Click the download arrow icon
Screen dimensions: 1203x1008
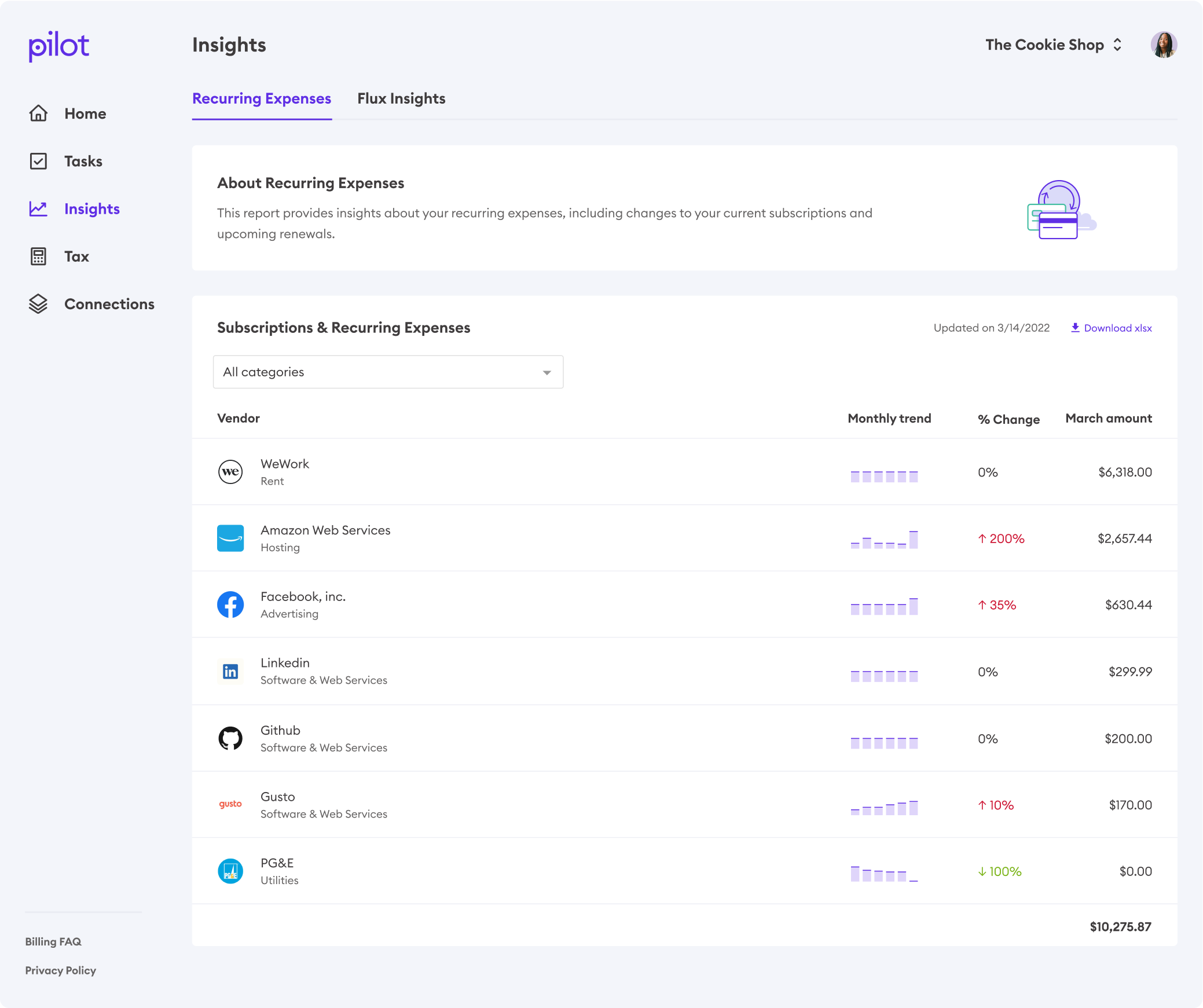click(x=1075, y=328)
